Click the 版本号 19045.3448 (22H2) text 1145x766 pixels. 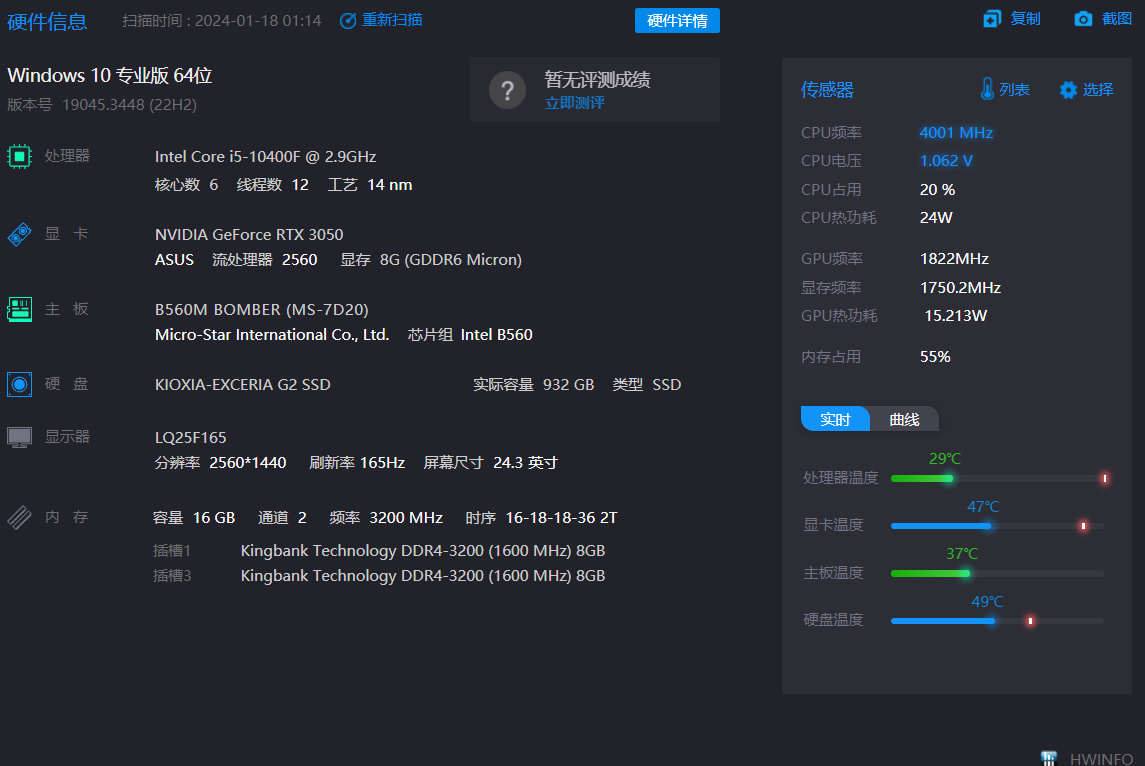[x=102, y=104]
